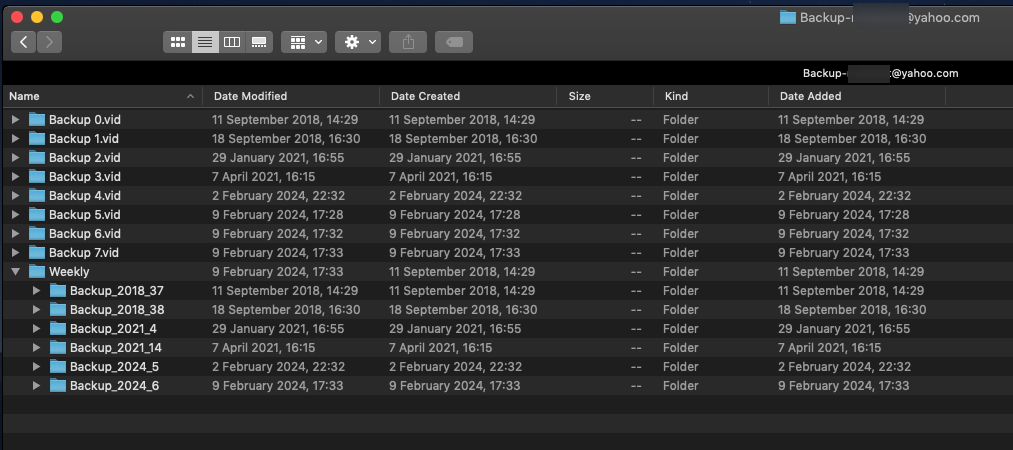Switch to list view in toolbar

coord(205,42)
